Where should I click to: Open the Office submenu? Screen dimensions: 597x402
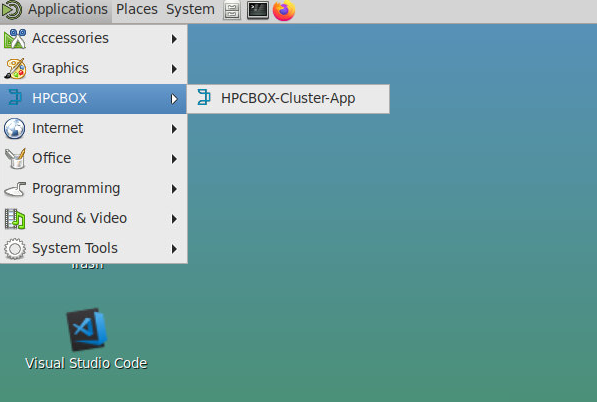click(94, 159)
